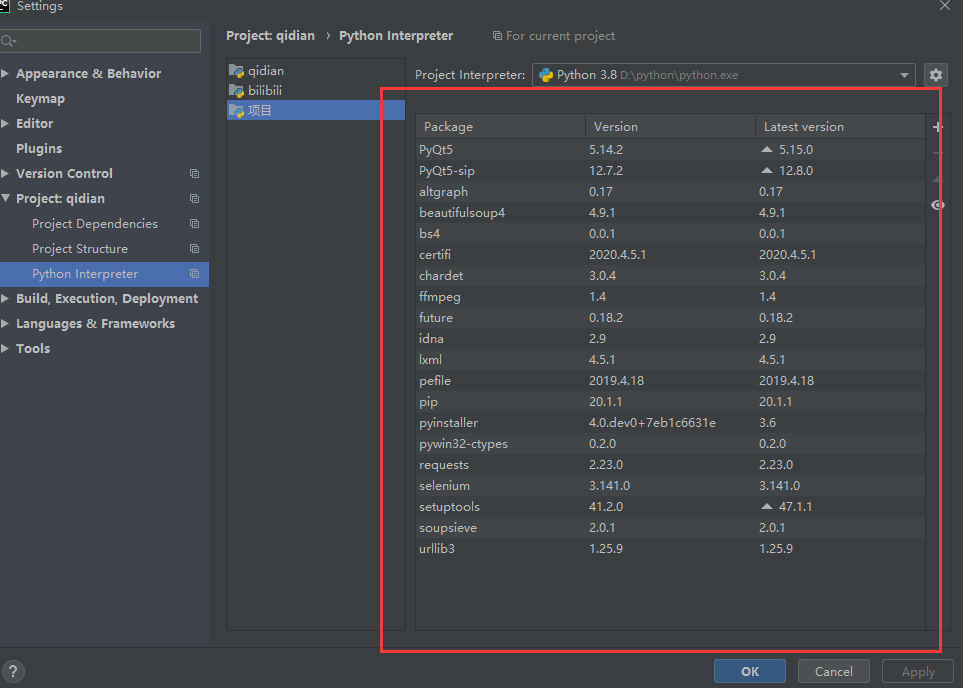Select the requests package row
The height and width of the screenshot is (688, 963).
671,464
